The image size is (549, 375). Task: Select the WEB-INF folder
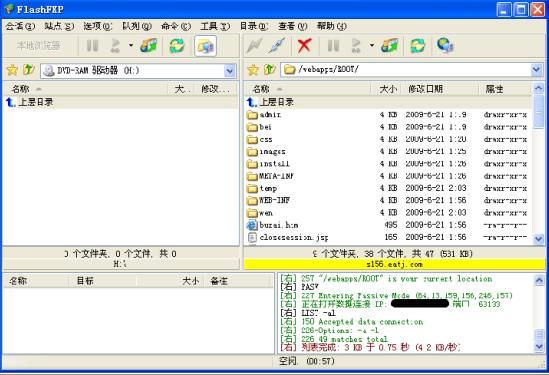(x=388, y=200)
